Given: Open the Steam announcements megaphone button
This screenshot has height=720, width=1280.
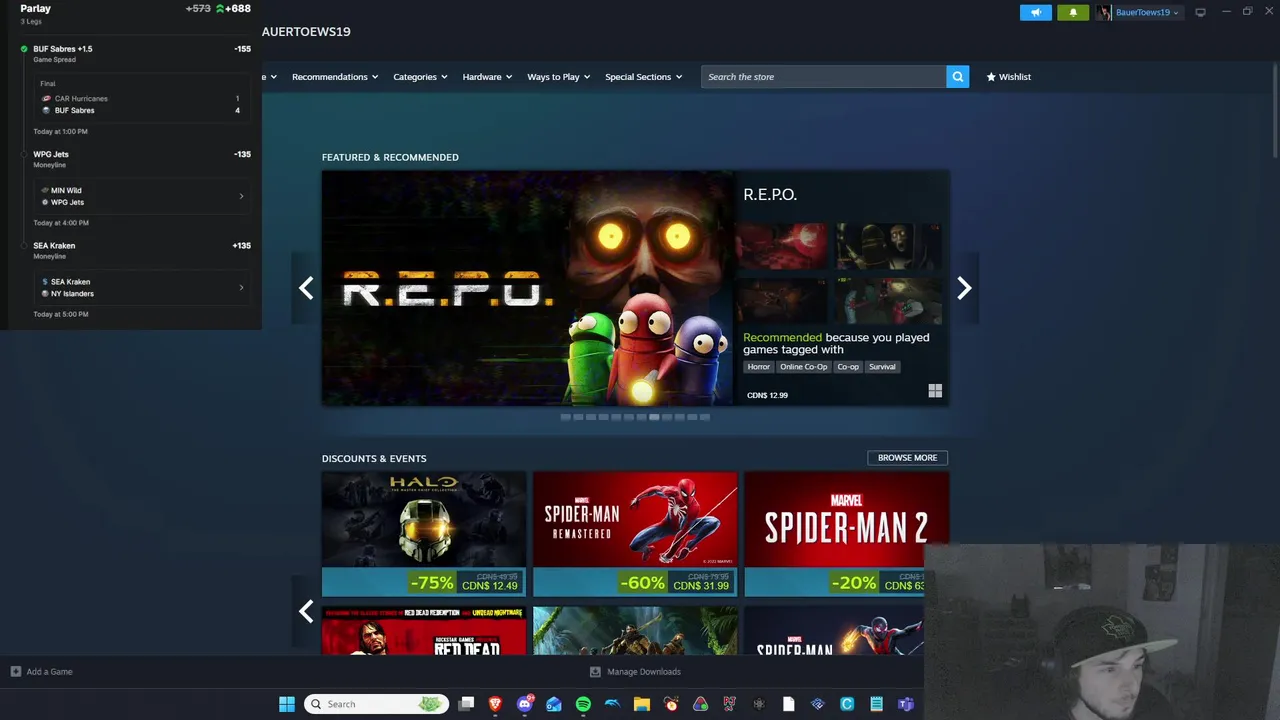Looking at the screenshot, I should tap(1035, 12).
